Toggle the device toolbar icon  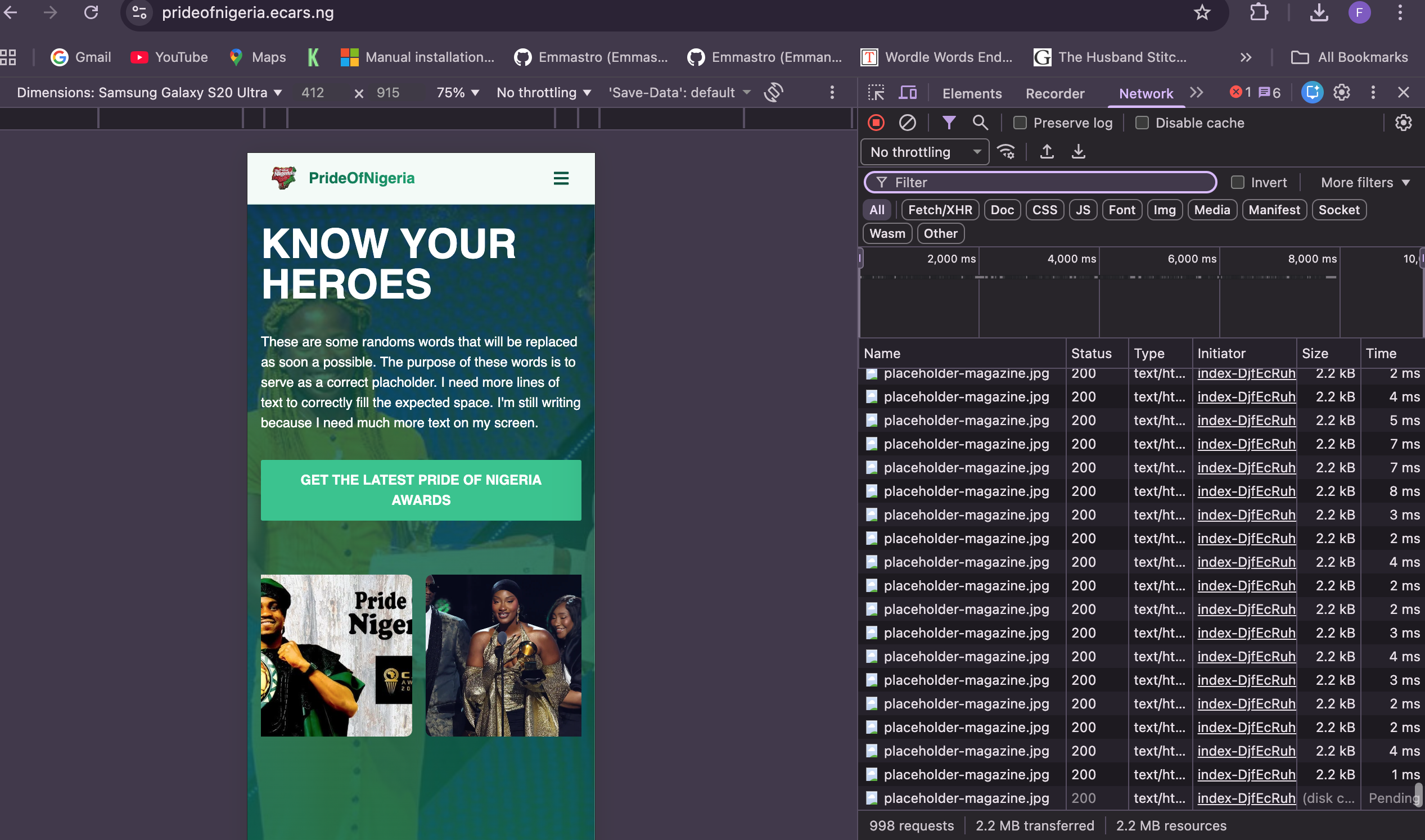(908, 93)
